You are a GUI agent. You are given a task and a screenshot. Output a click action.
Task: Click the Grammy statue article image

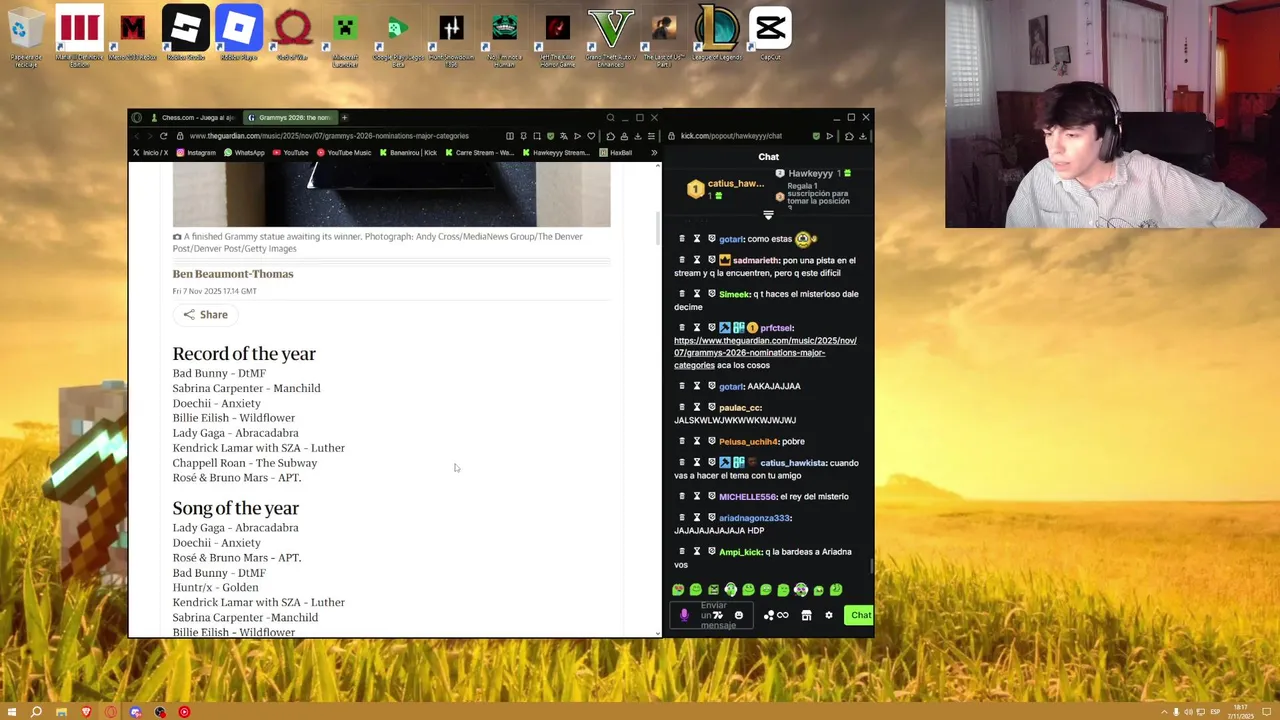pos(391,195)
